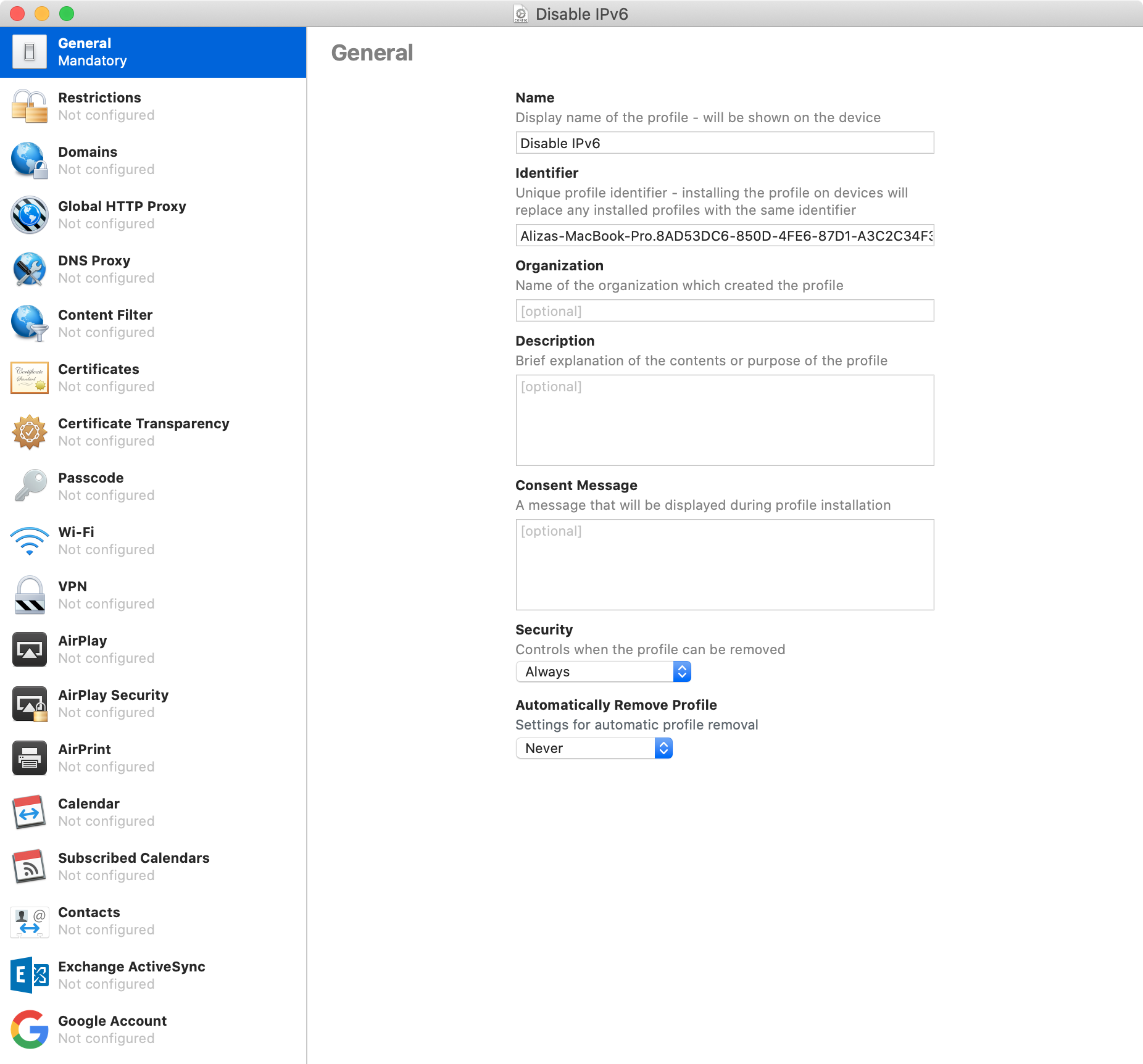Click the document proxy icon in title bar
The height and width of the screenshot is (1064, 1143).
click(521, 14)
